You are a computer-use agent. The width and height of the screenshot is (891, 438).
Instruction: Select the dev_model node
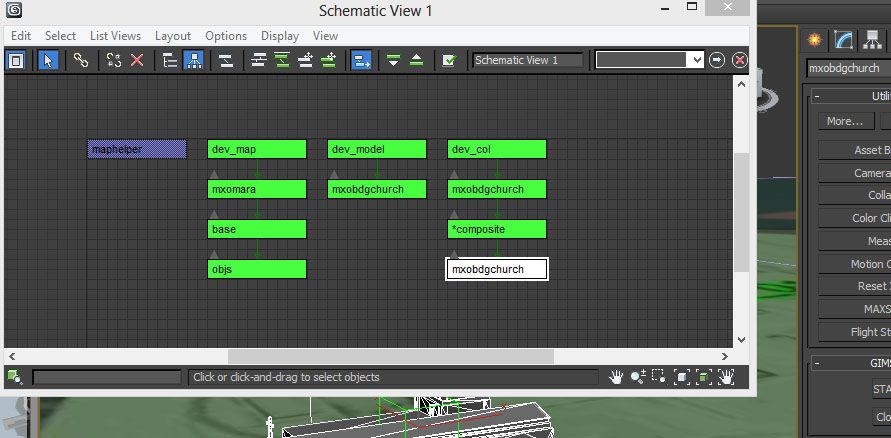click(377, 149)
